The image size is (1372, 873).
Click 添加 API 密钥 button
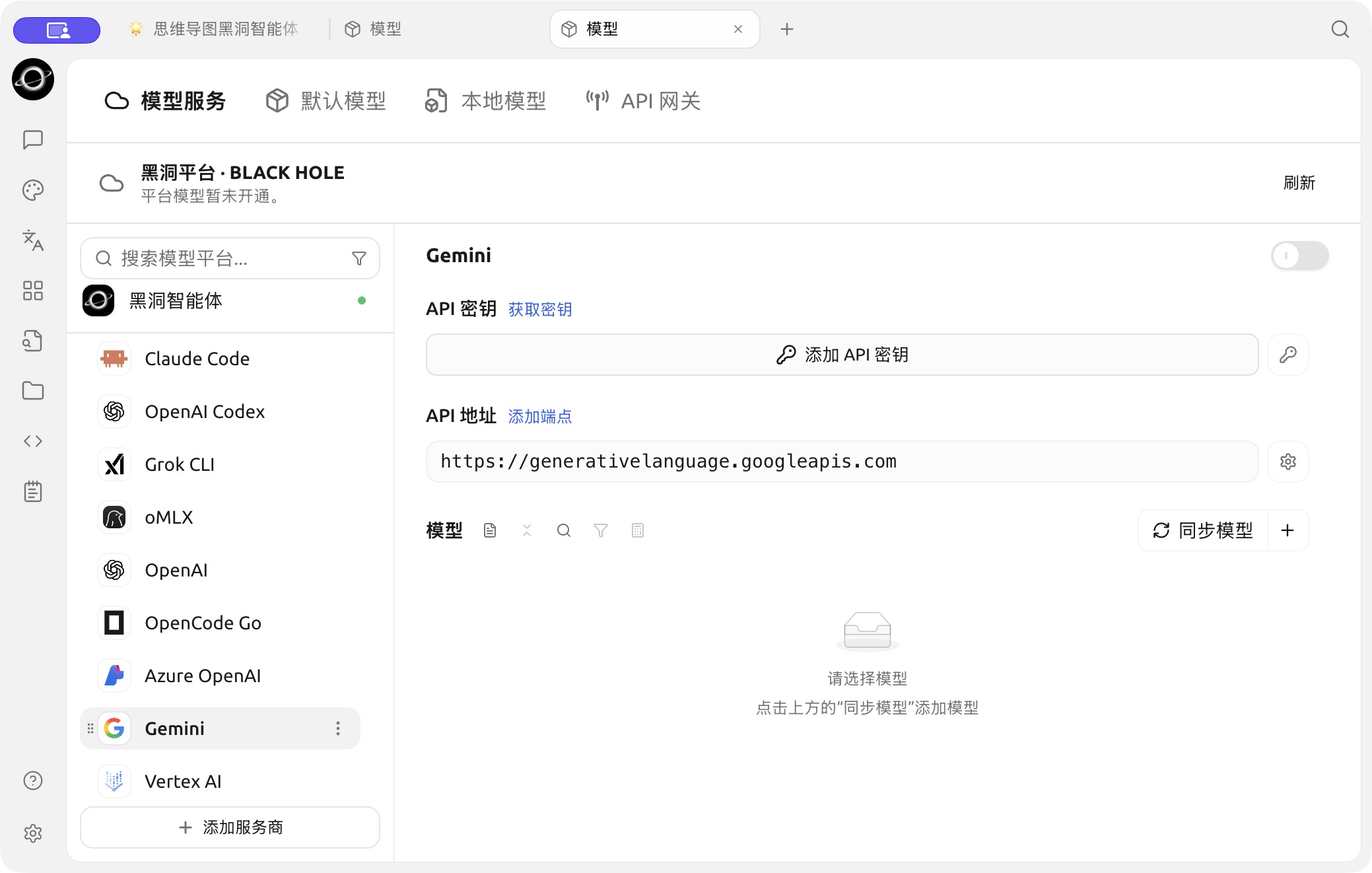pyautogui.click(x=842, y=355)
